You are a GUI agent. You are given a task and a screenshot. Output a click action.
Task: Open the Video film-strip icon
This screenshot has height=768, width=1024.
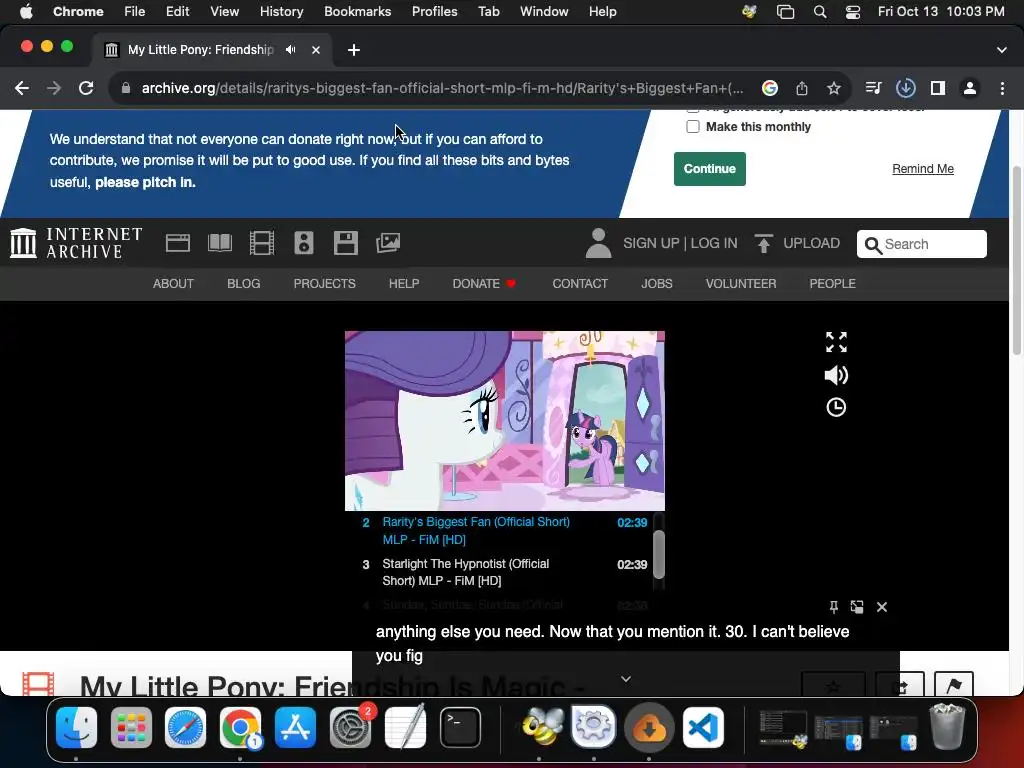262,243
